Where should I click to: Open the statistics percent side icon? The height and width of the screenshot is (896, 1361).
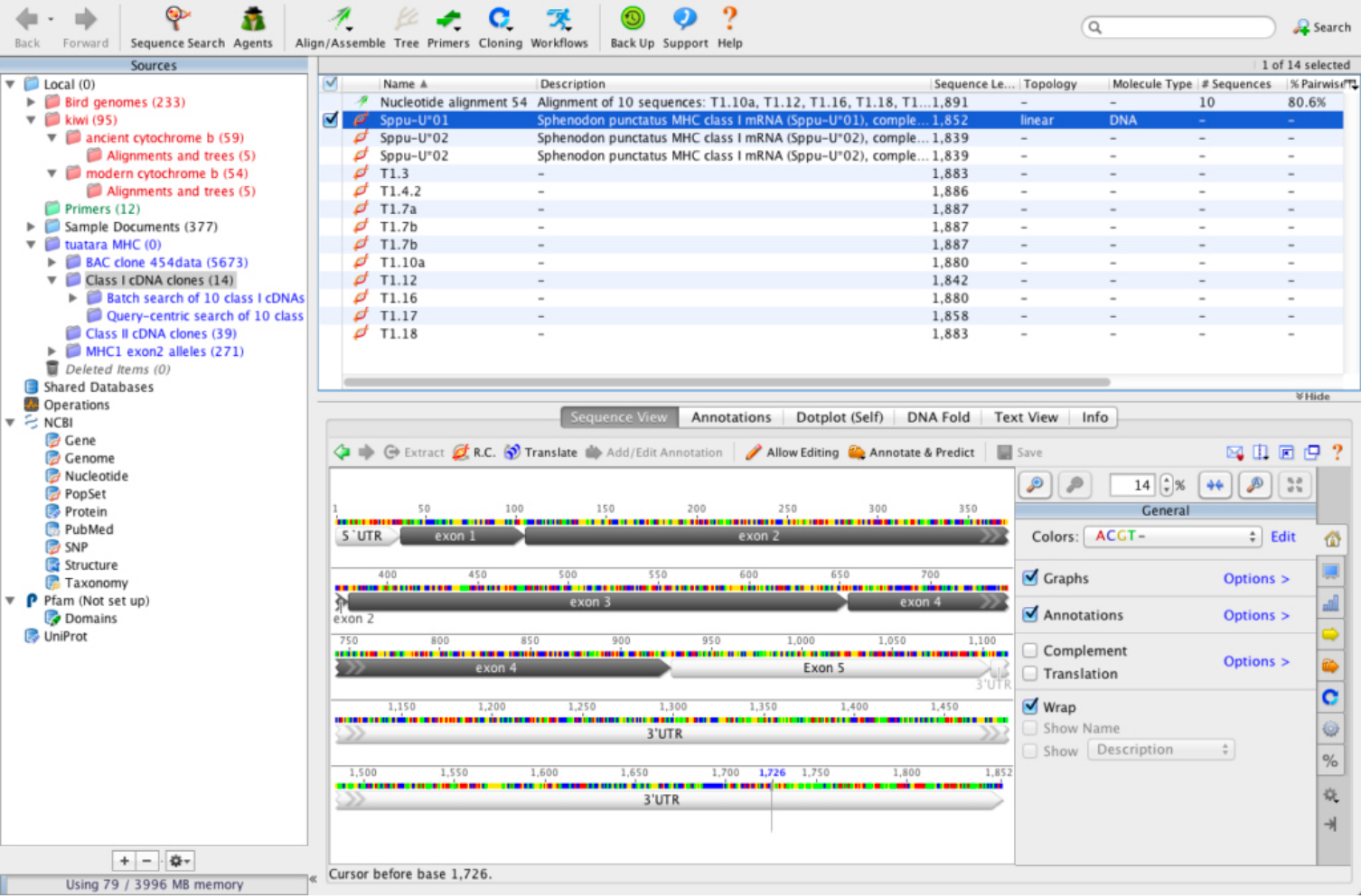[x=1331, y=761]
